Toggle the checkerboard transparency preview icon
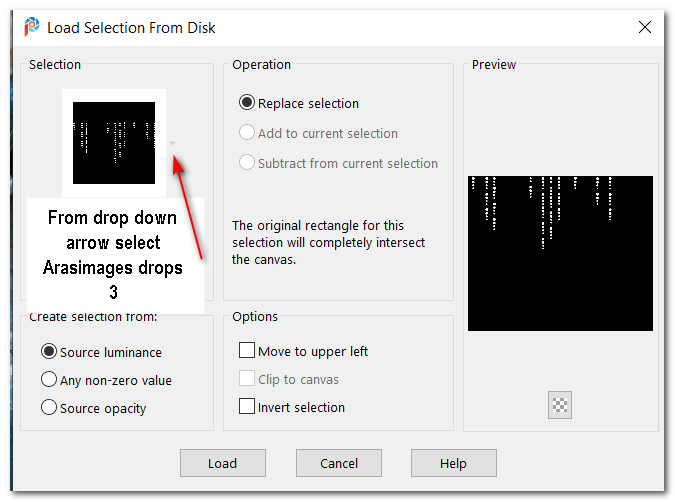The width and height of the screenshot is (675, 502). pos(560,405)
